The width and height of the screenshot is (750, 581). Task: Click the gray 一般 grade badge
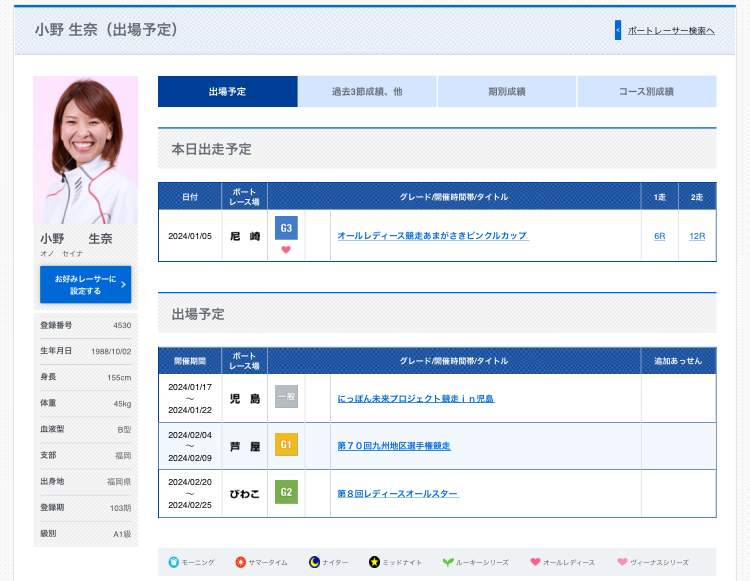coord(286,397)
